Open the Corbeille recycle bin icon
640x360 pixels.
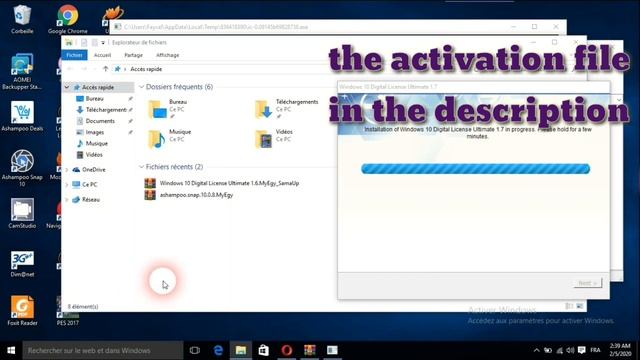(x=22, y=19)
